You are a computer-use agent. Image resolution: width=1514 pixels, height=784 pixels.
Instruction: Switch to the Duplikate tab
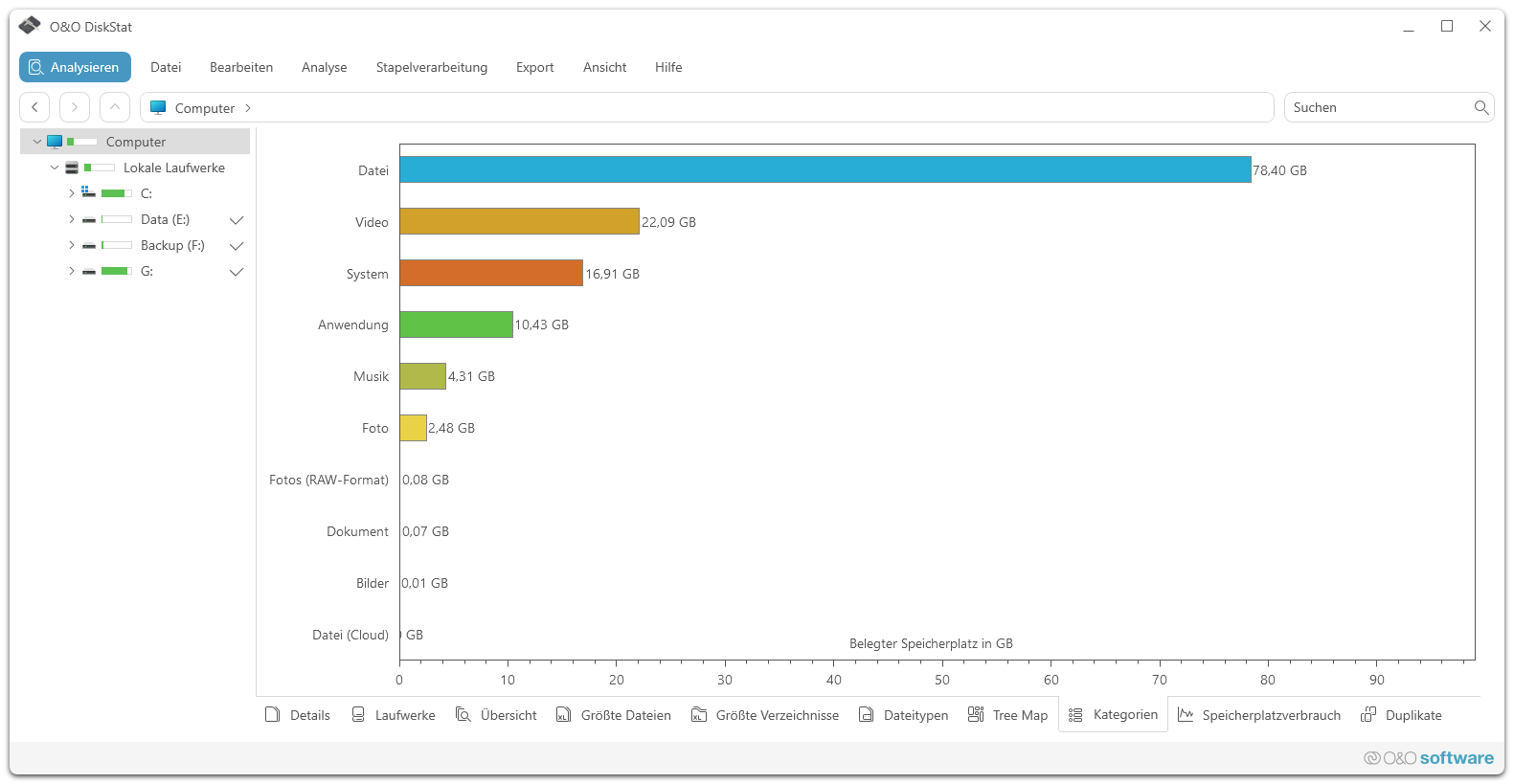point(1402,715)
